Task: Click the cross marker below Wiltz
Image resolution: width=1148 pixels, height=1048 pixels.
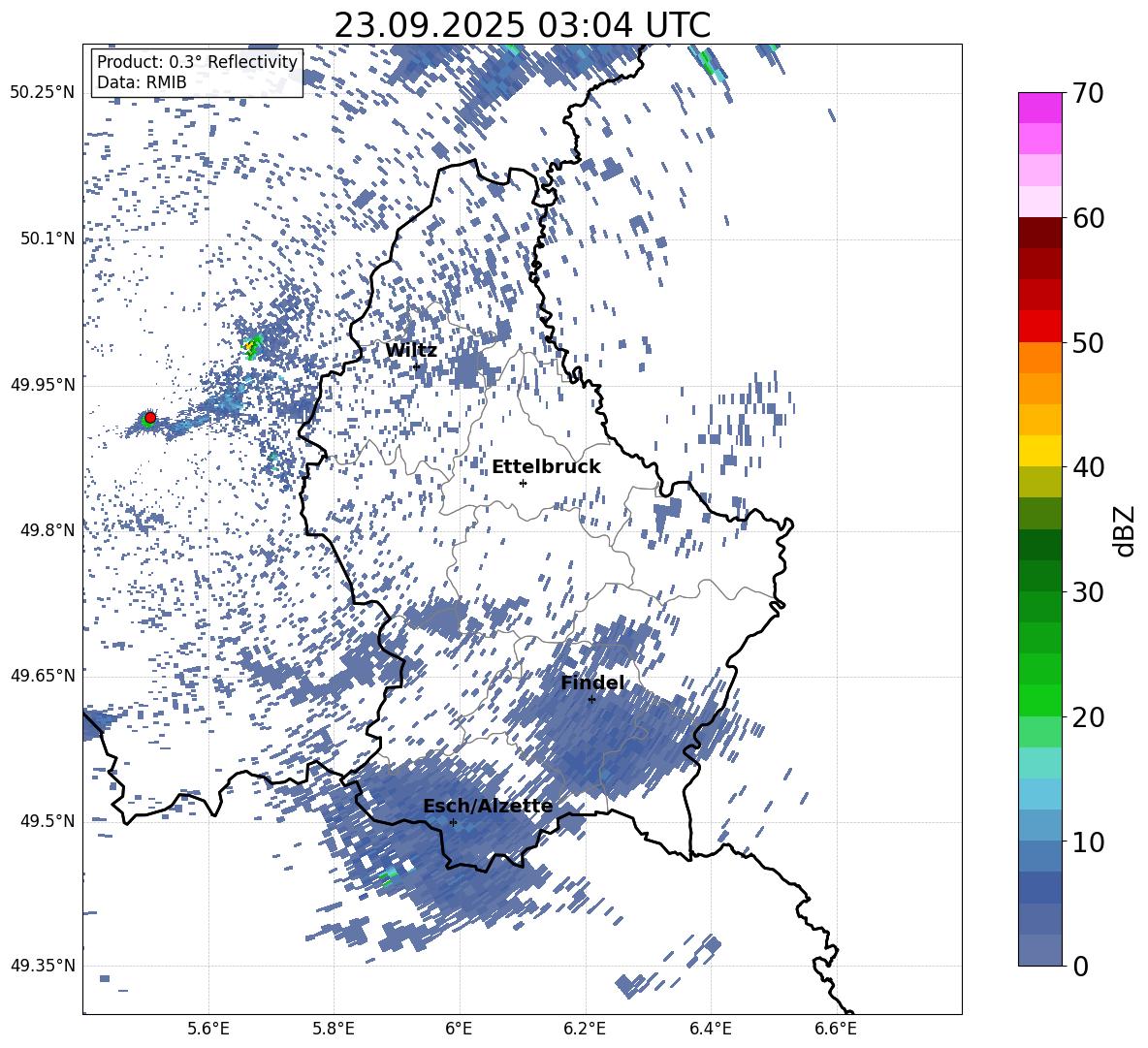Action: click(x=417, y=366)
